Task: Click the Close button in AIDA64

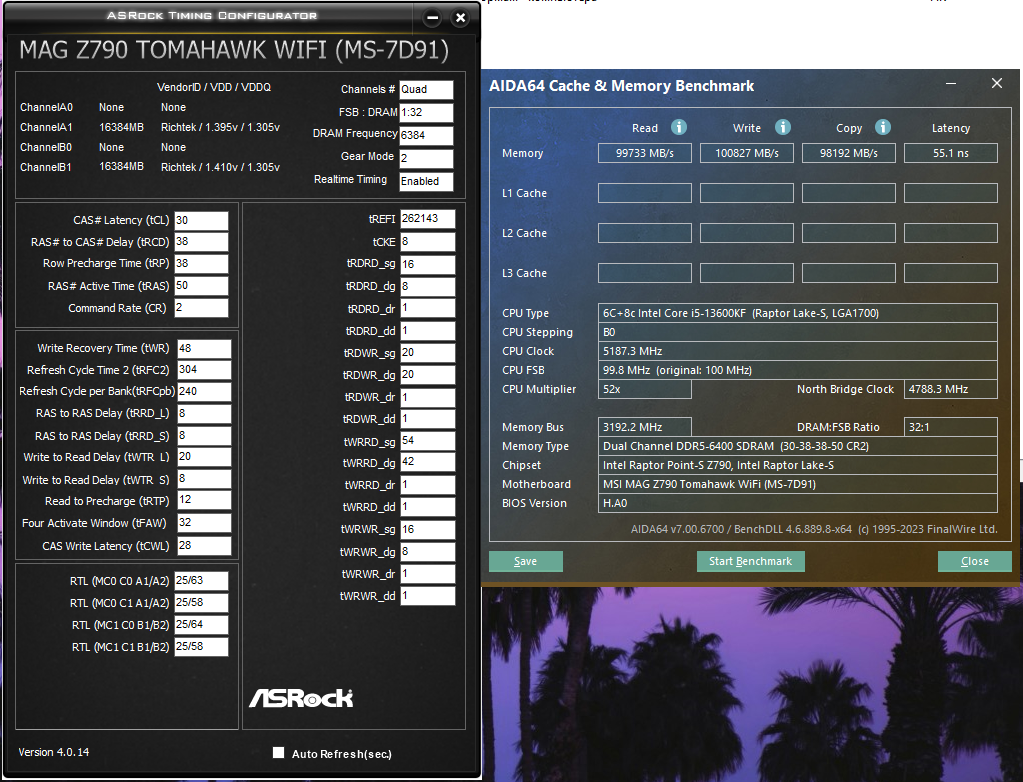Action: 975,562
